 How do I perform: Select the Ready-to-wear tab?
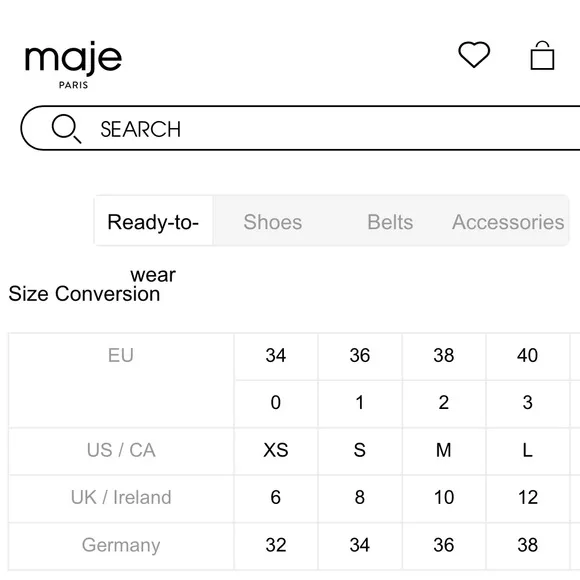pos(153,221)
